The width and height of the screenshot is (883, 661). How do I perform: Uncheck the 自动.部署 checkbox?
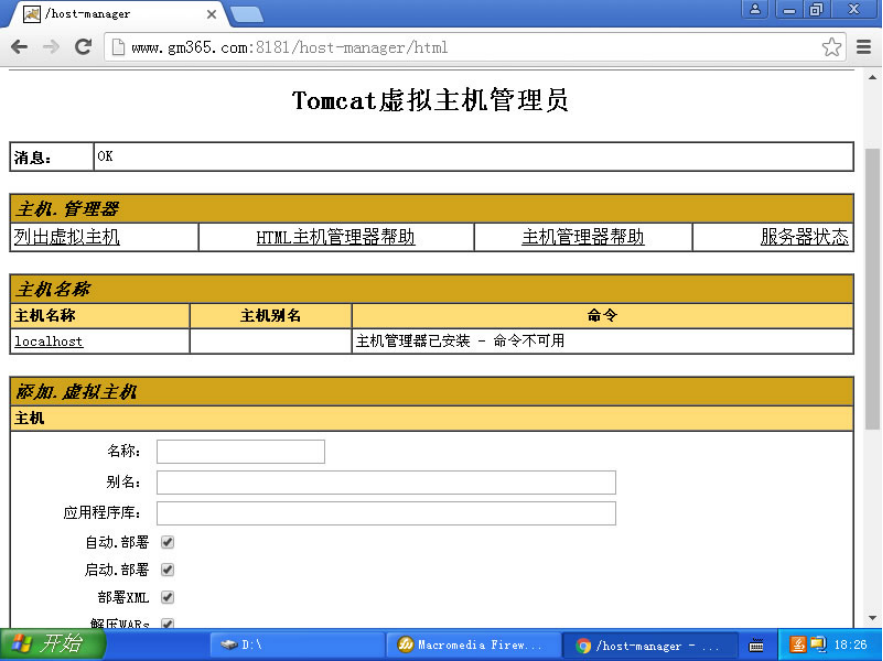pos(167,542)
